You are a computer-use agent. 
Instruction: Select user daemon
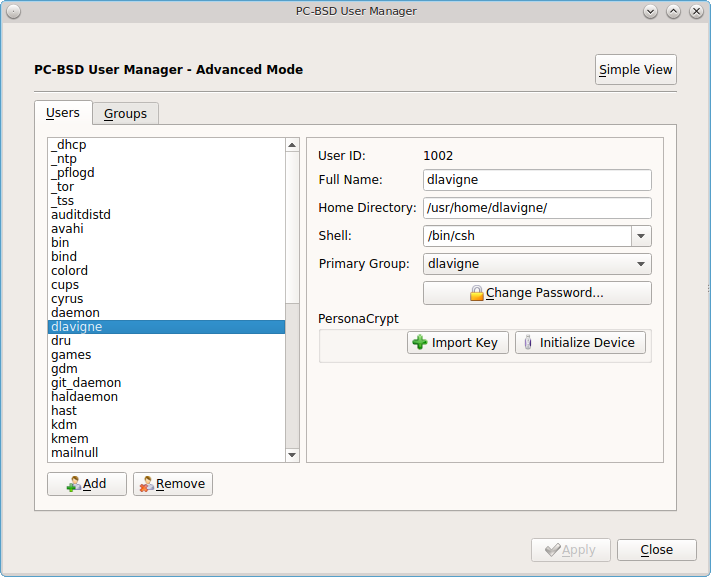pos(166,313)
